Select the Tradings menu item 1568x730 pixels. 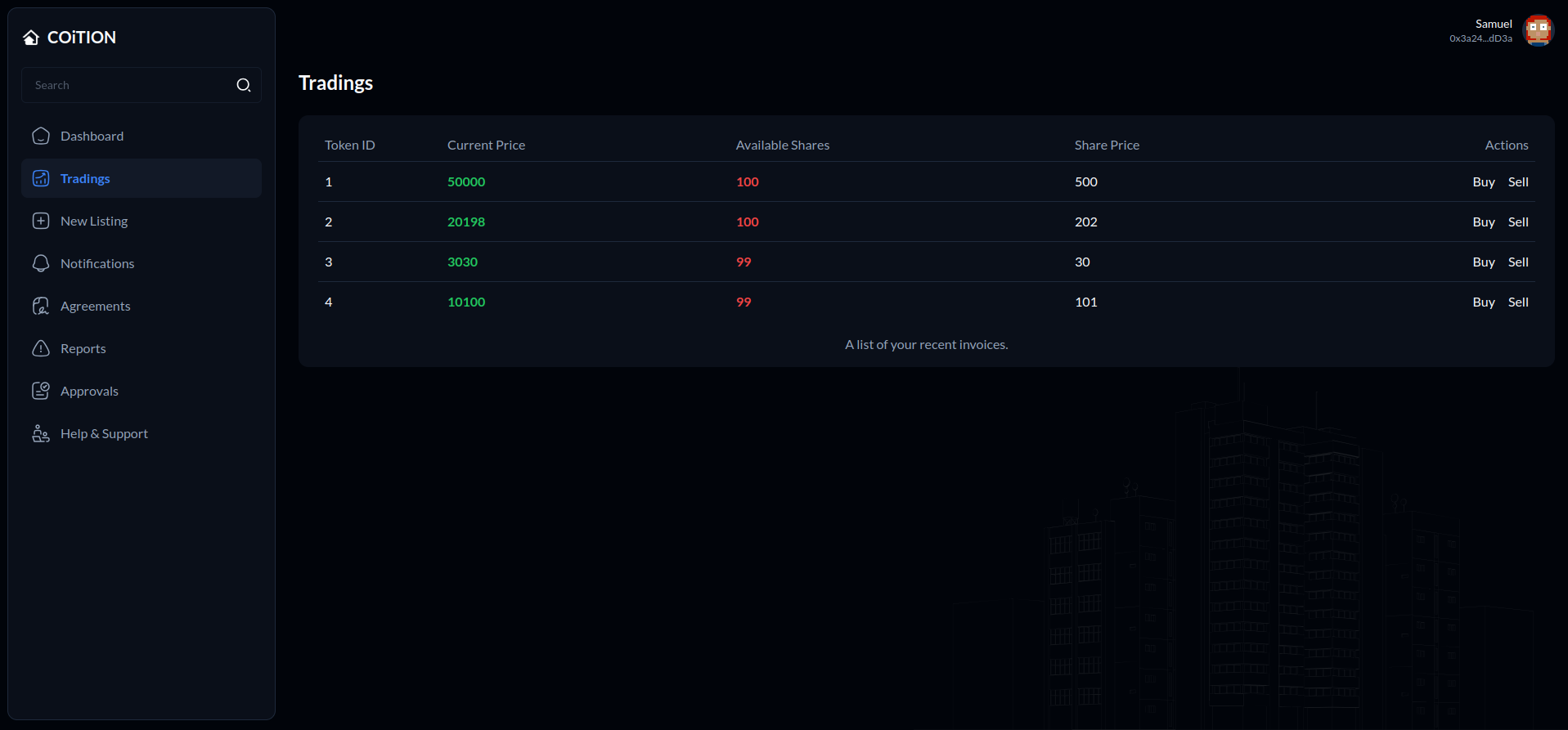tap(142, 178)
